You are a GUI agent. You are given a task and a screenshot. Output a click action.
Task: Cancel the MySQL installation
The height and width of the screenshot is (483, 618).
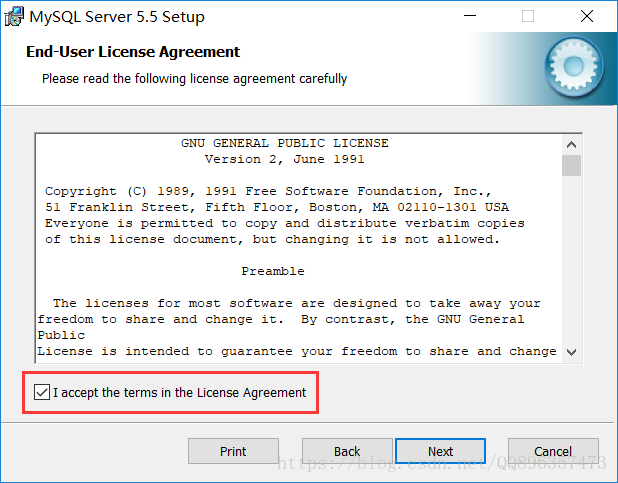(x=553, y=451)
